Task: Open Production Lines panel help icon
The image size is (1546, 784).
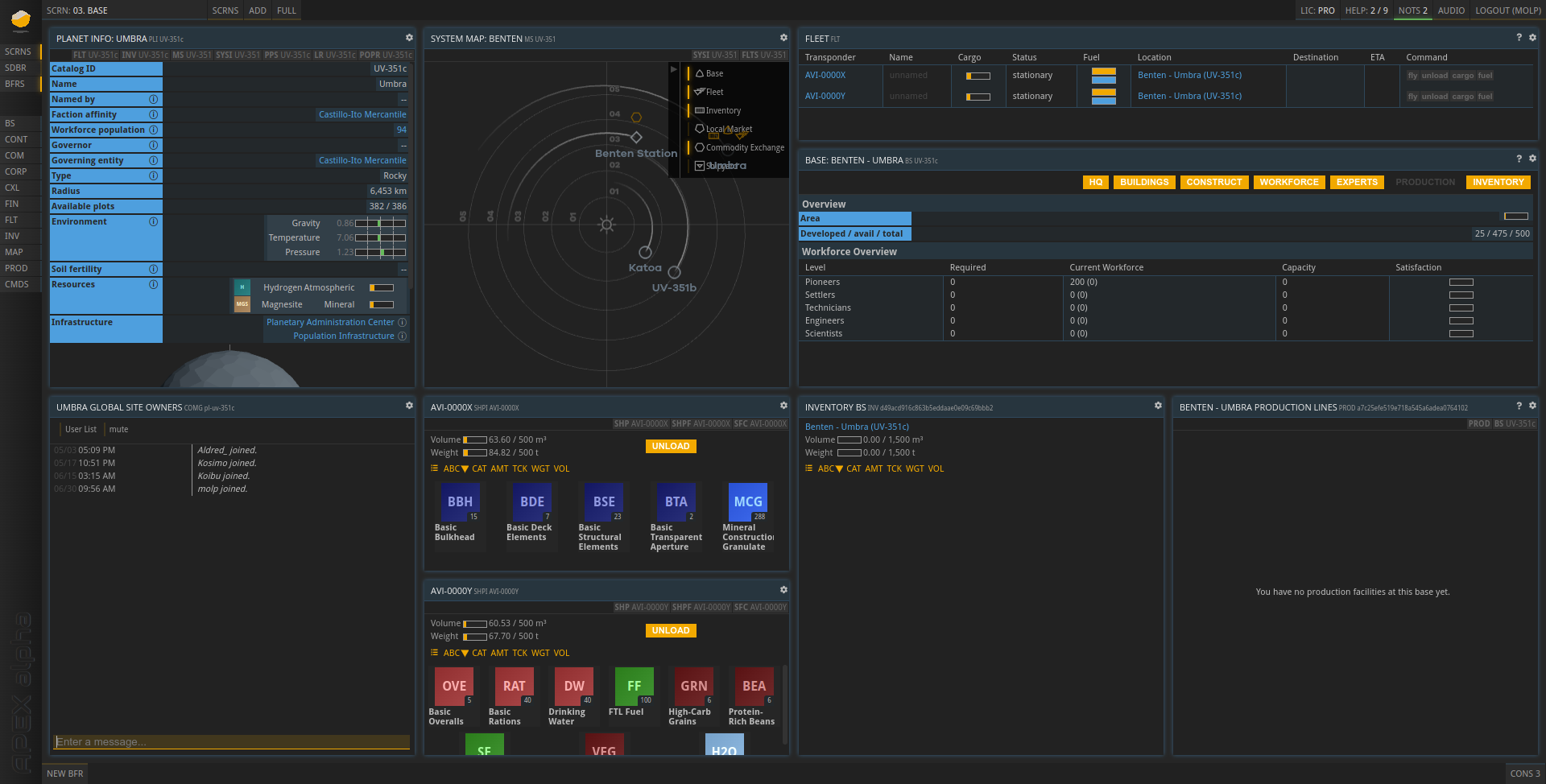Action: (1519, 406)
